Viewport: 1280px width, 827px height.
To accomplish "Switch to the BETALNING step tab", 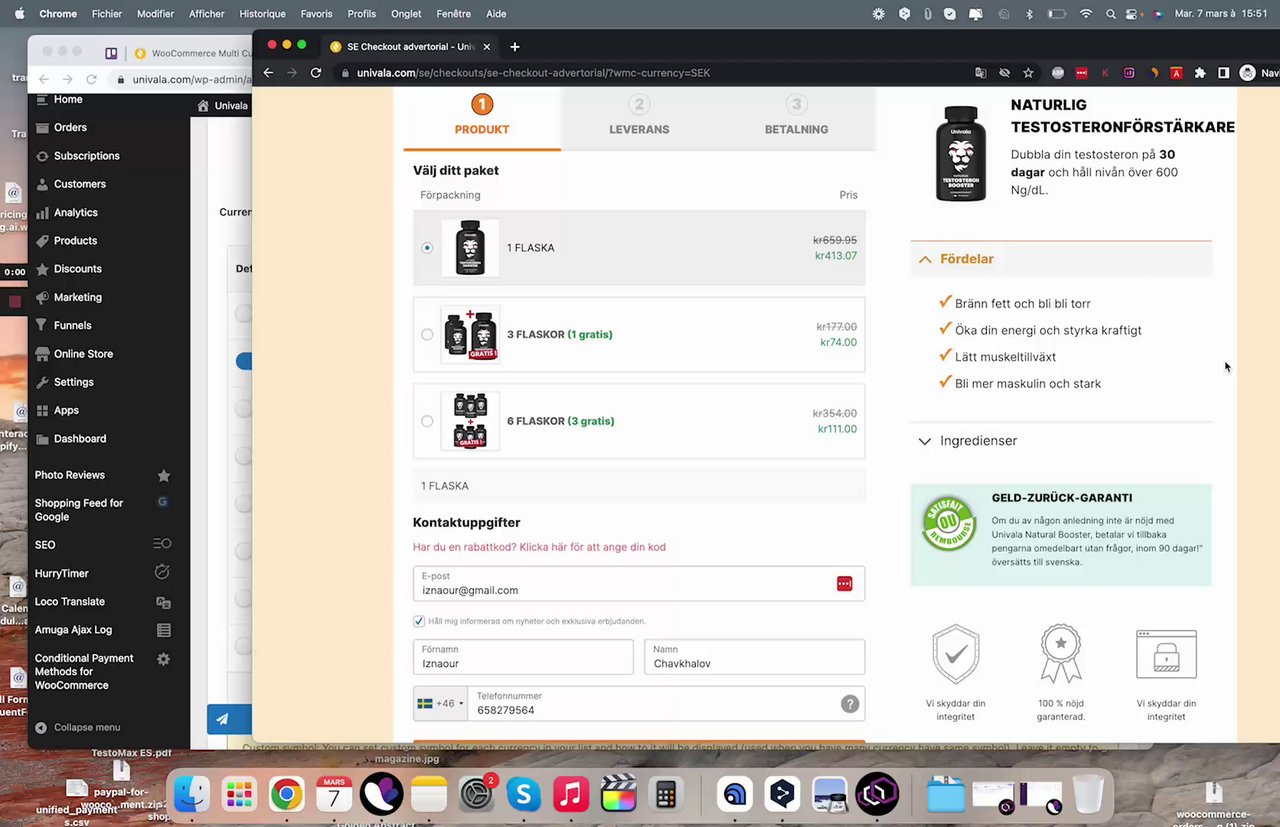I will pos(796,118).
